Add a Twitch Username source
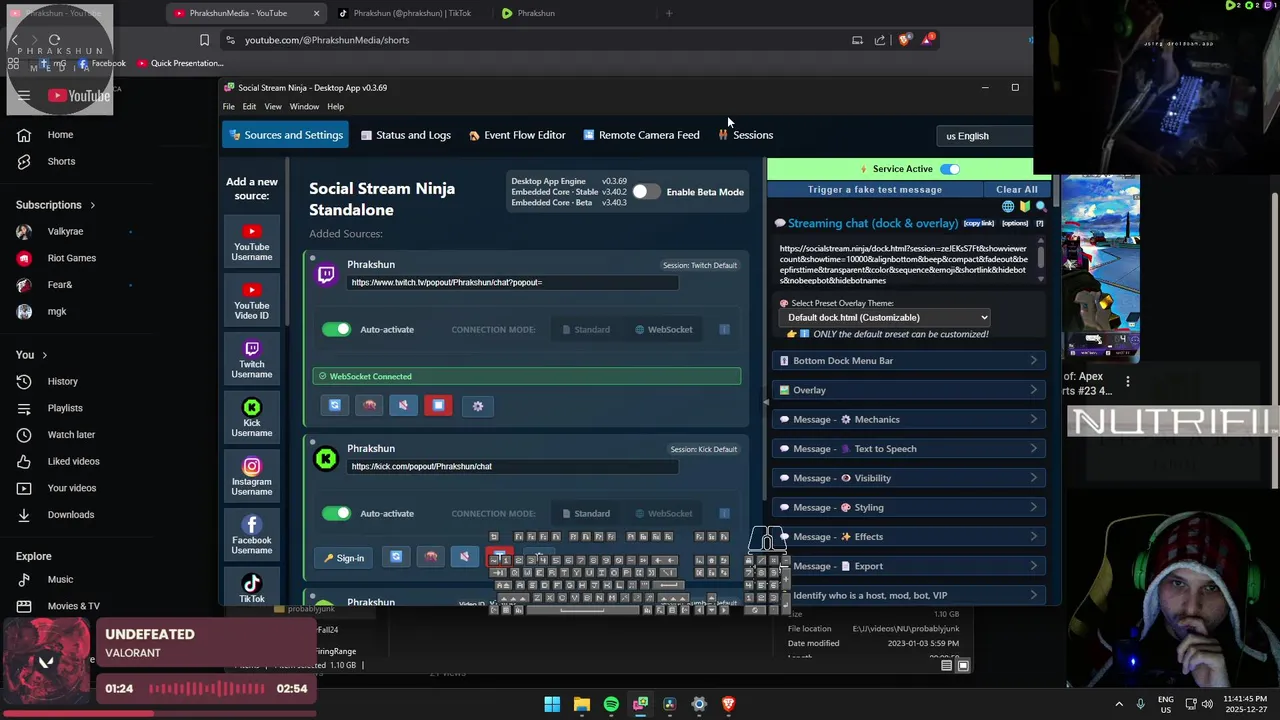1280x720 pixels. click(x=252, y=360)
